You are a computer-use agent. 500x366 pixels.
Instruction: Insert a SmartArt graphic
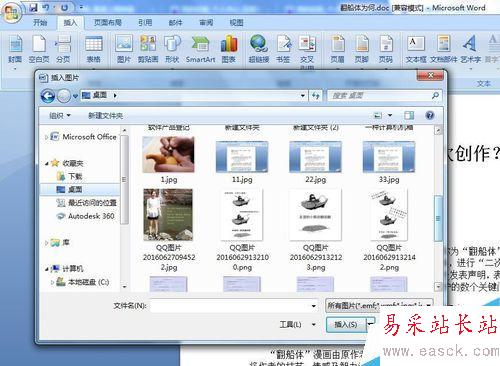(200, 49)
